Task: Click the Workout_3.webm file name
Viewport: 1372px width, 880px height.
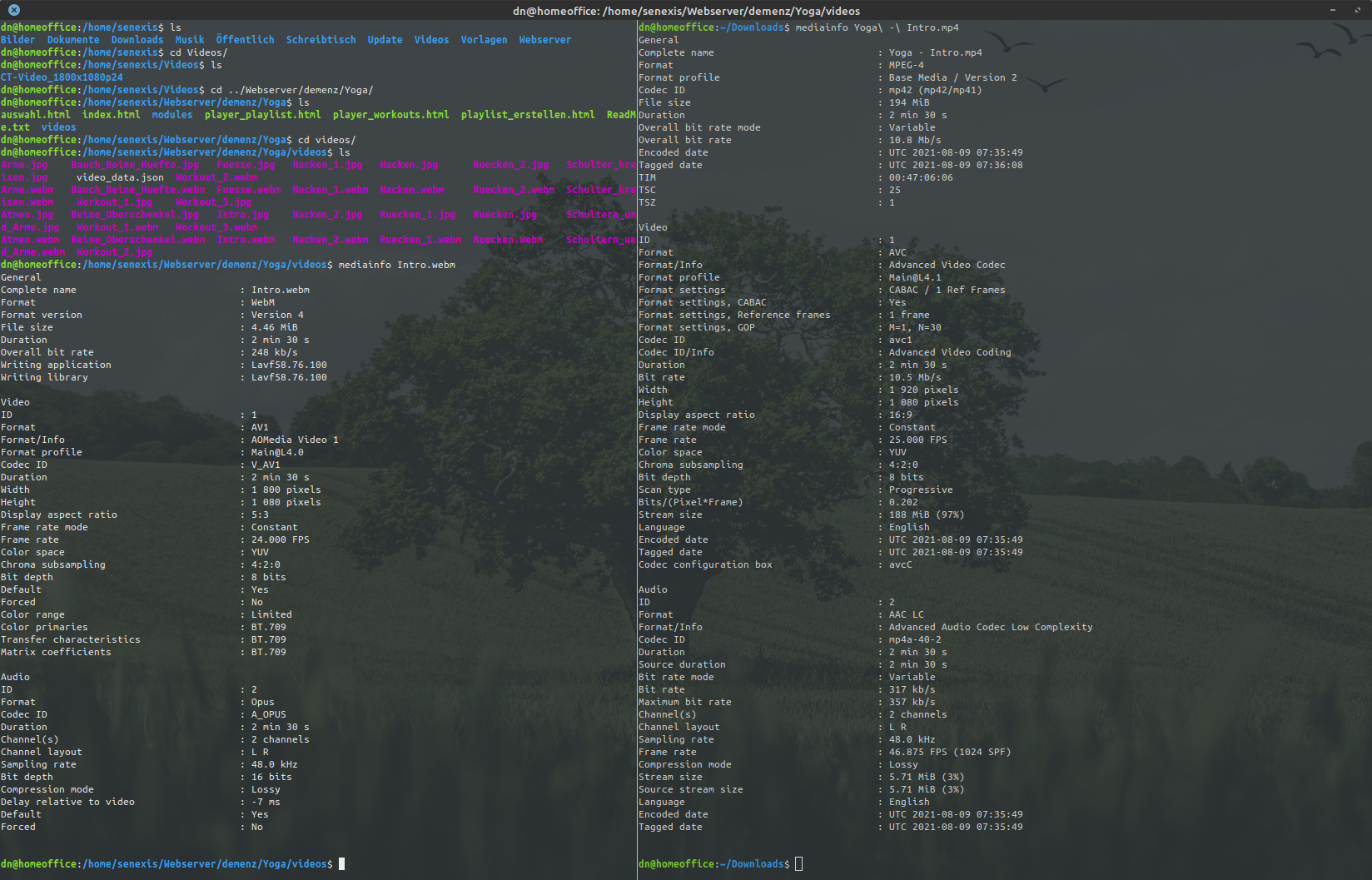Action: (x=216, y=227)
